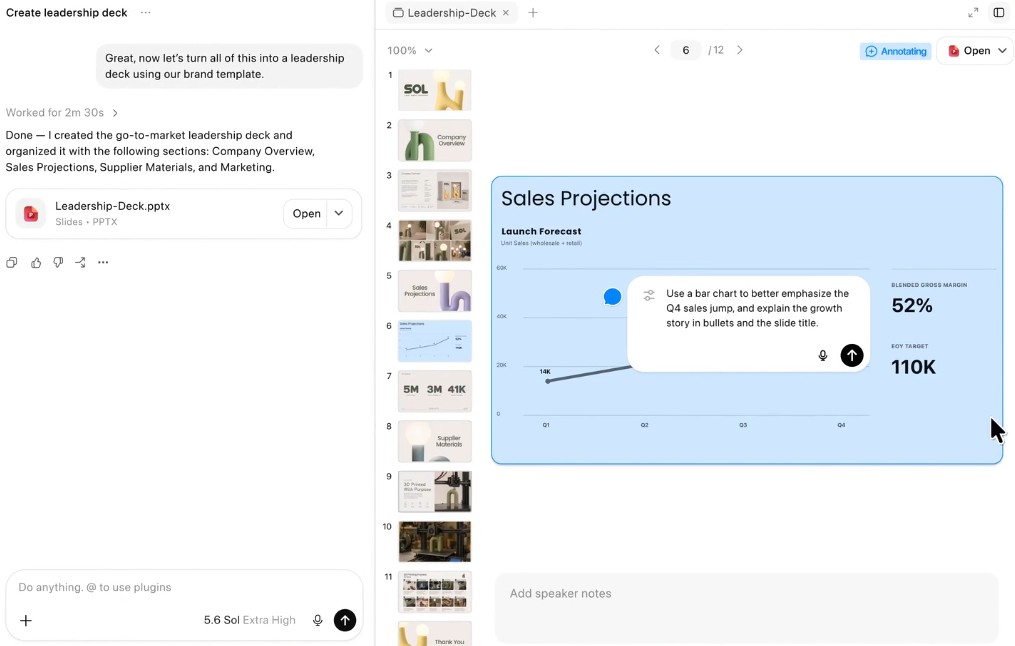Image resolution: width=1015 pixels, height=646 pixels.
Task: Send the chat message with arrow button
Action: [345, 620]
